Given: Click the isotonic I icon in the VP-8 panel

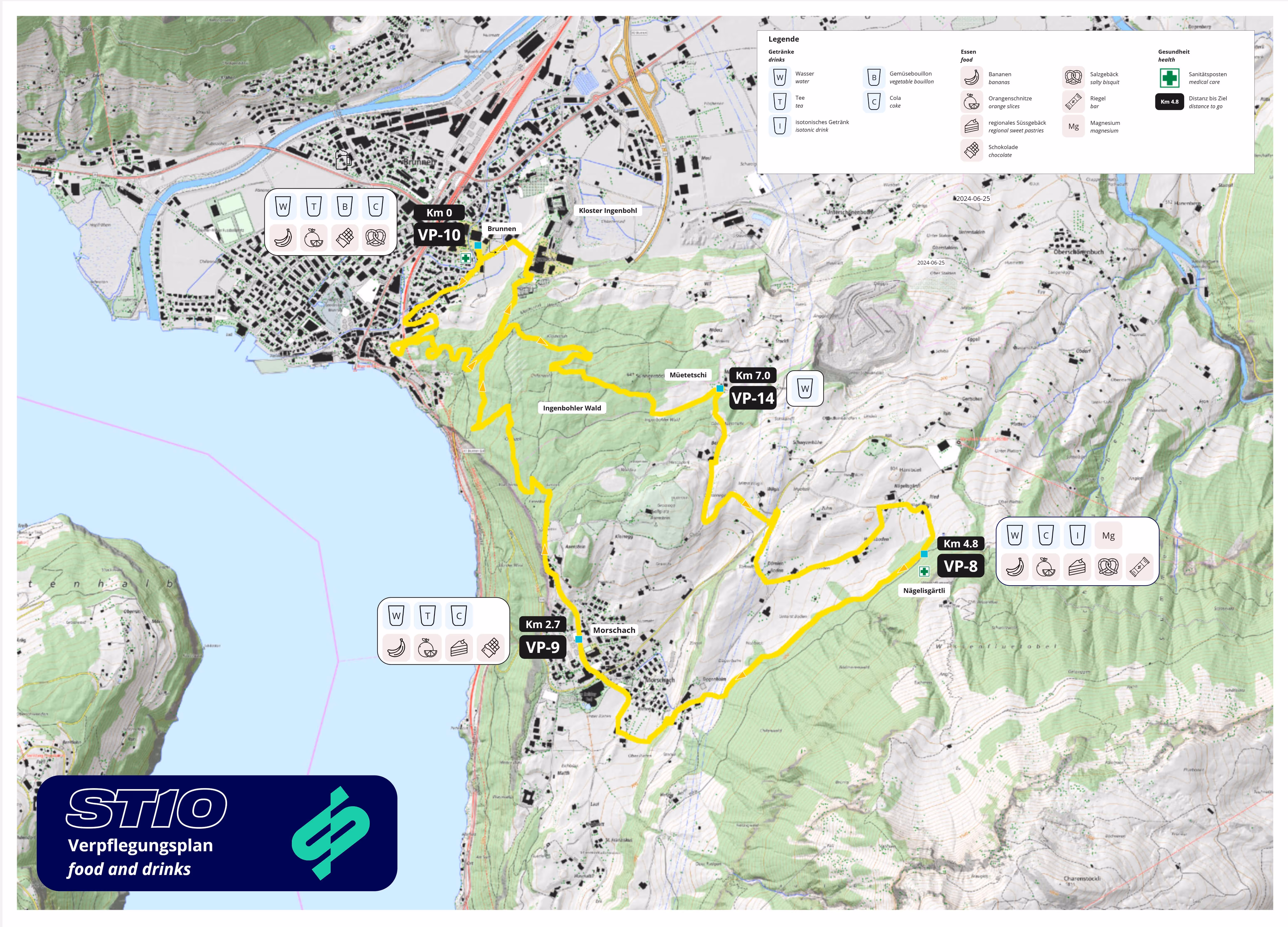Looking at the screenshot, I should pos(1077,535).
